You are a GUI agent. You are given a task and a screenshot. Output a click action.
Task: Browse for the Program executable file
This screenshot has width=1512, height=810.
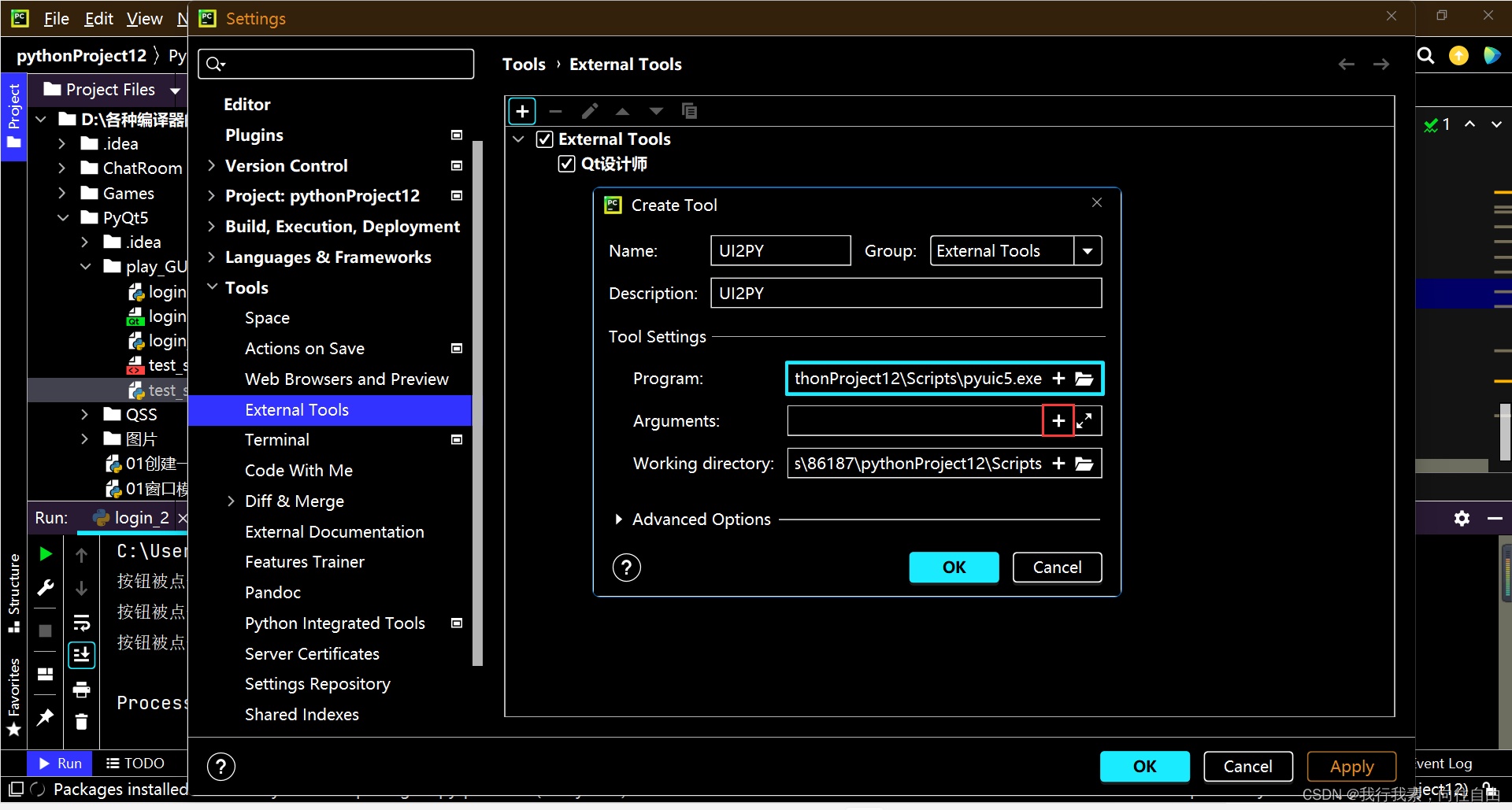(1084, 378)
